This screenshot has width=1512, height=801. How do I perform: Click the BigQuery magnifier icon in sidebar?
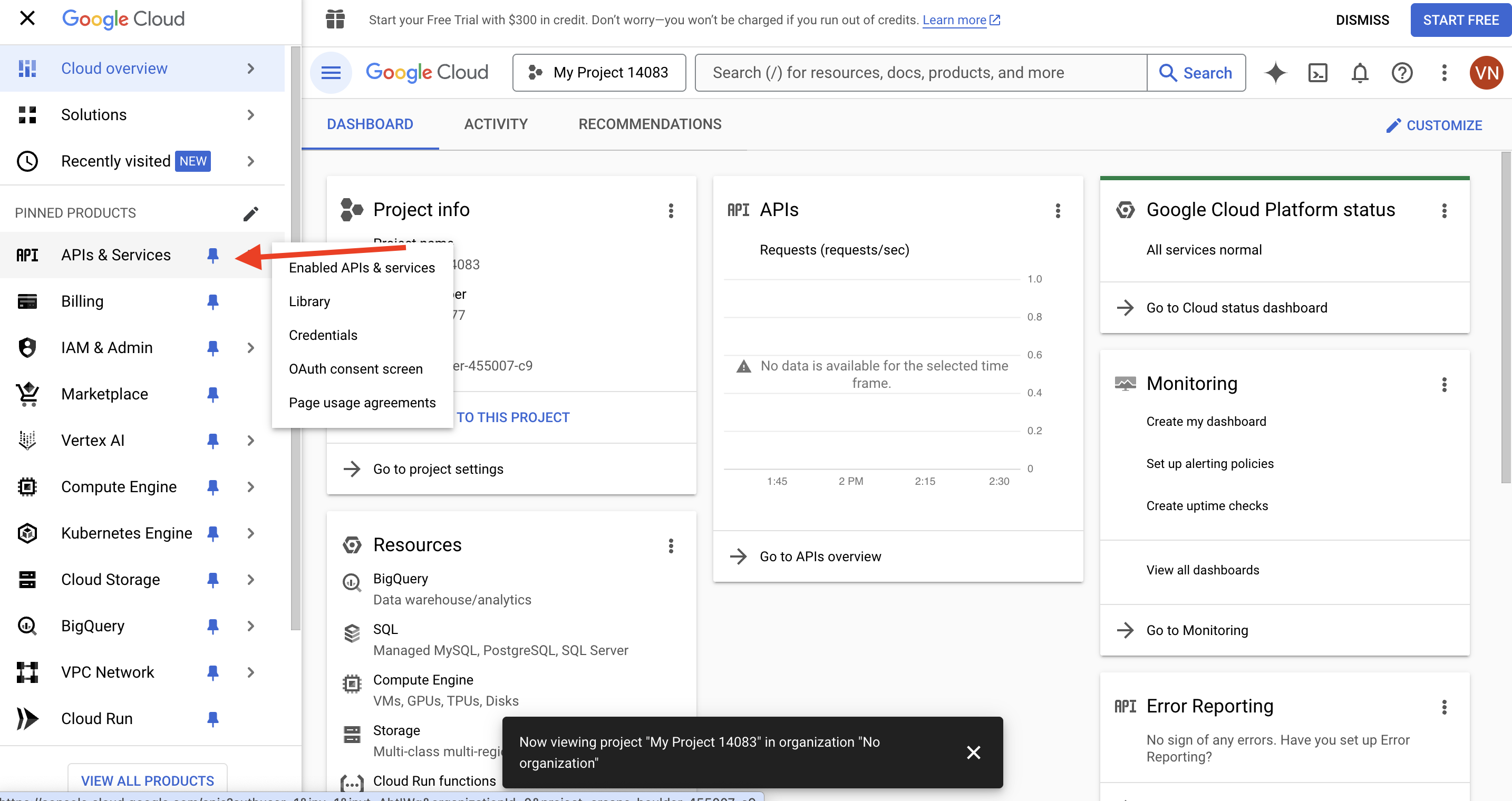(x=27, y=626)
